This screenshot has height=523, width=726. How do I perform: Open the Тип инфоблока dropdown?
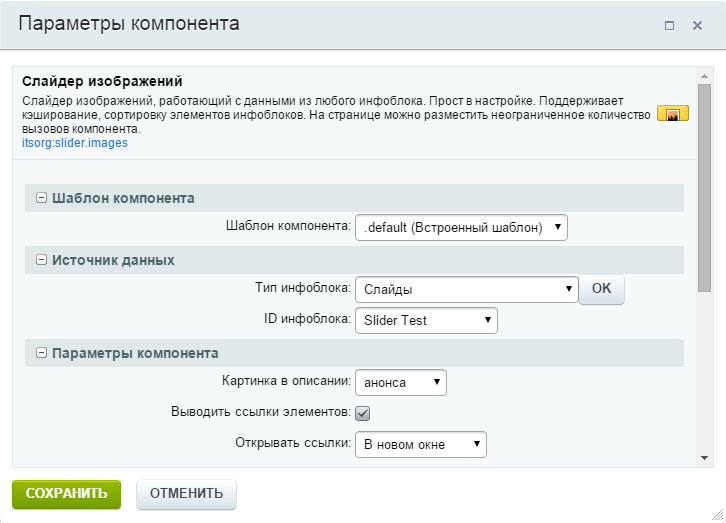tap(466, 290)
